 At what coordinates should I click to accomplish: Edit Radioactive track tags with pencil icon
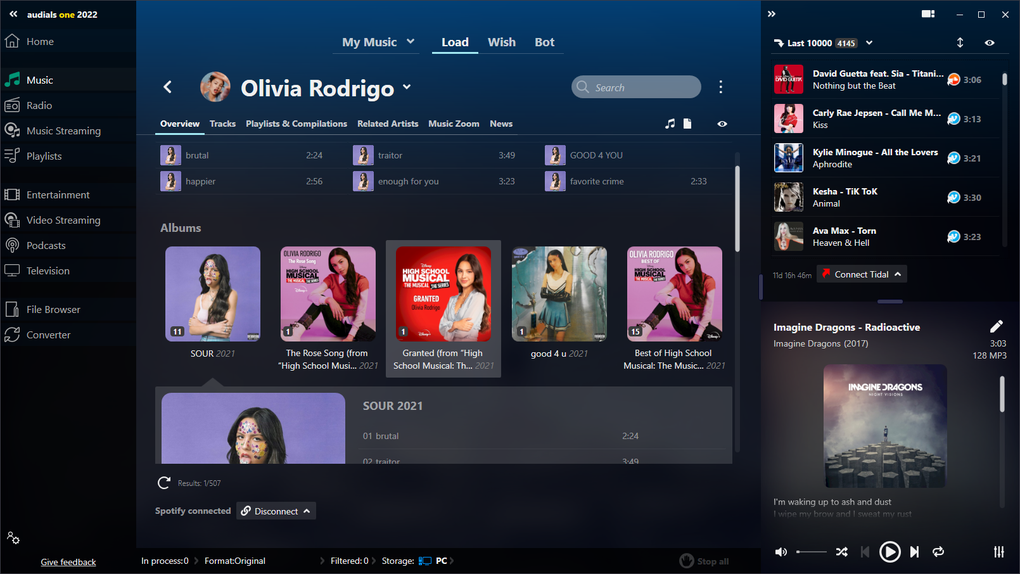tap(996, 326)
